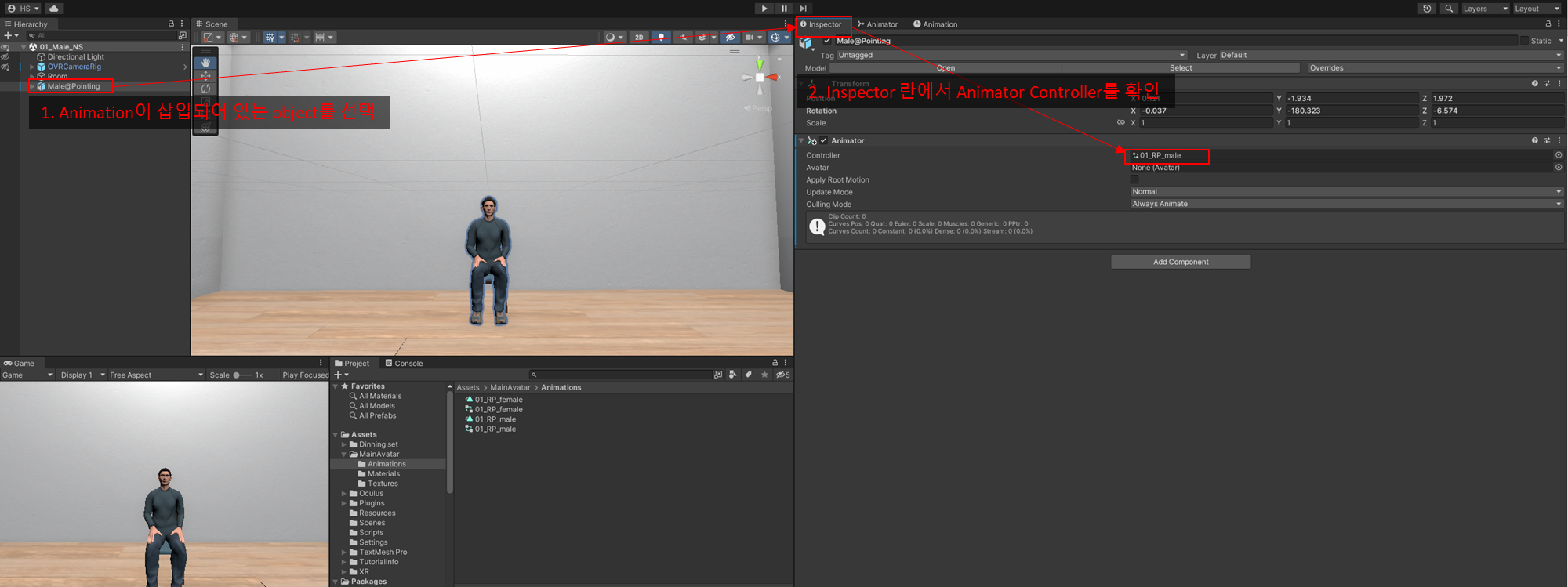
Task: Click the global search magnifier icon
Action: 1449,9
